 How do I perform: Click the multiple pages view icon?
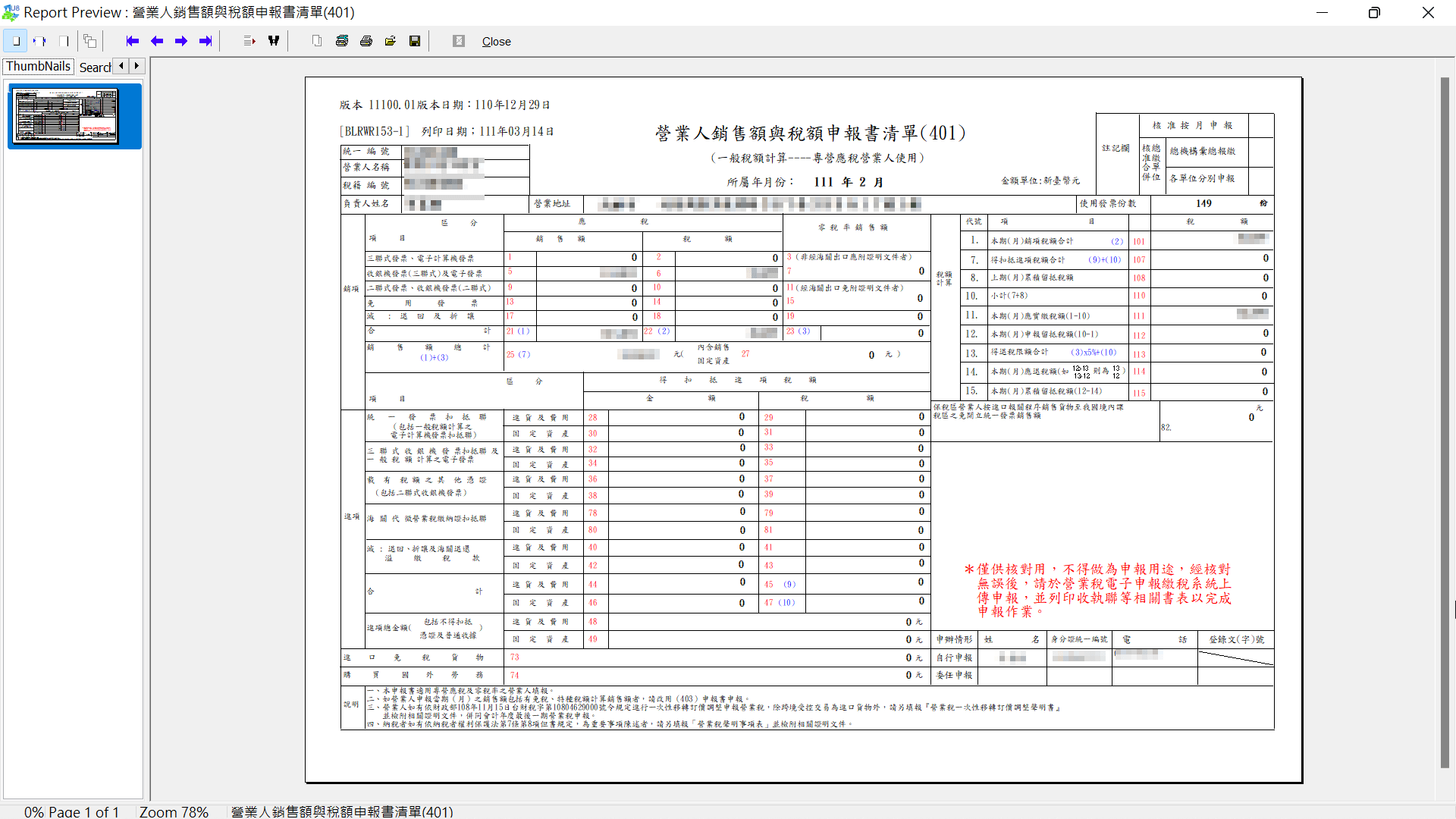click(89, 41)
